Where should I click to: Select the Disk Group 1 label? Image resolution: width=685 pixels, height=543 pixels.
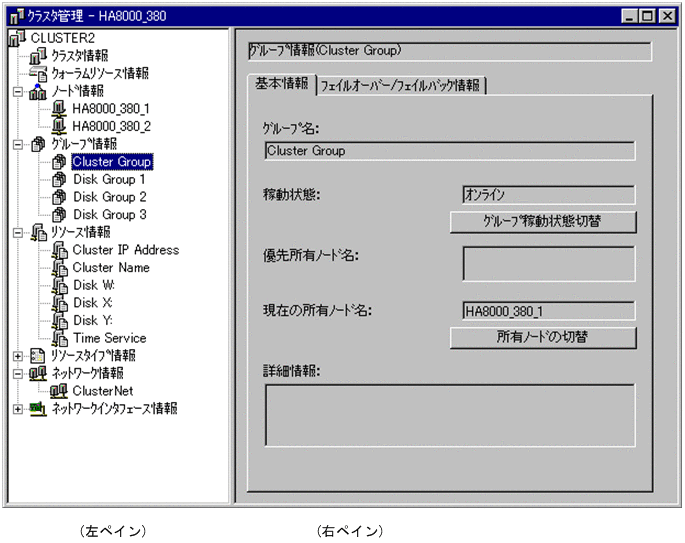[x=109, y=179]
